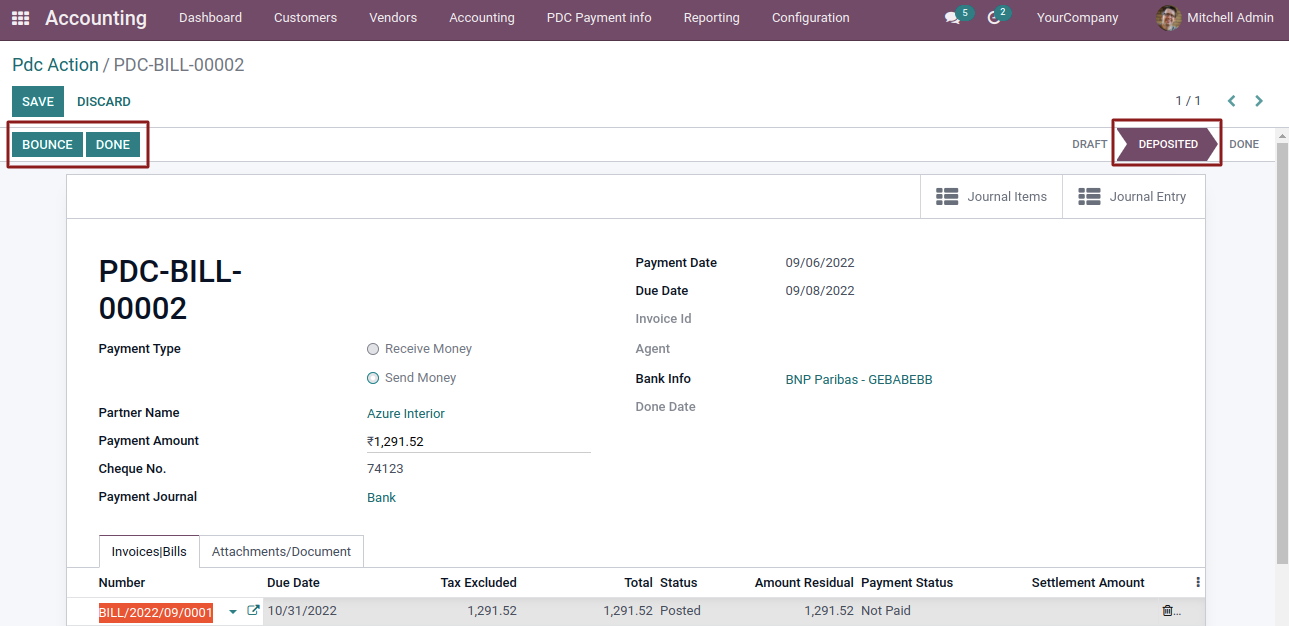Click the 1 / 1 pager counter
1289x626 pixels.
(1188, 101)
